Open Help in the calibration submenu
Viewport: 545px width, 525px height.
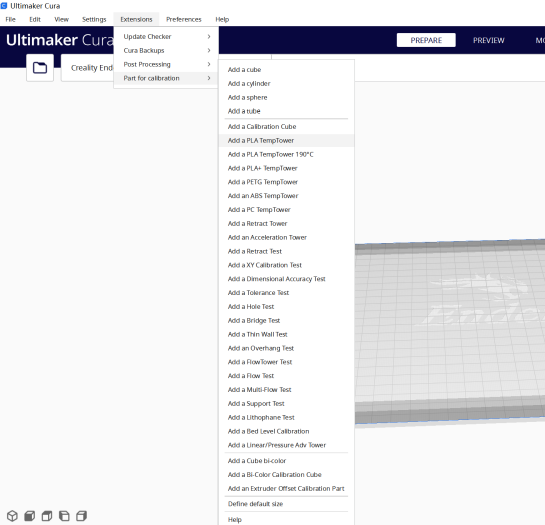(x=286, y=519)
